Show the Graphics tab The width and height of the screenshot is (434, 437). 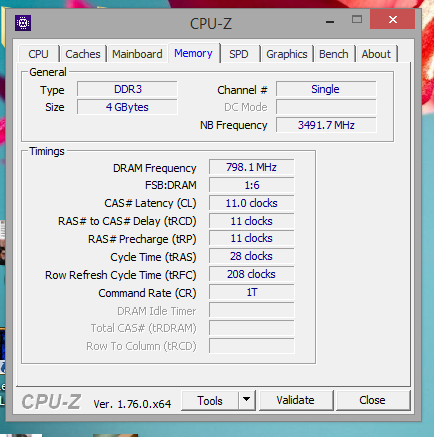tap(287, 54)
